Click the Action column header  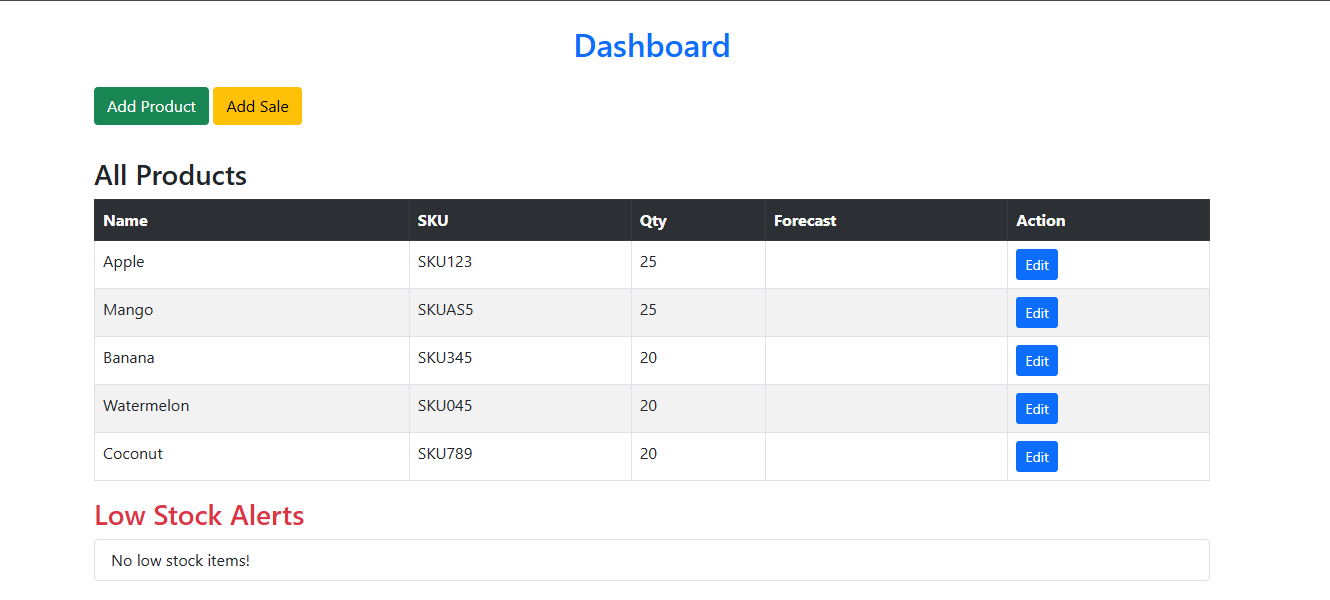[x=1108, y=220]
